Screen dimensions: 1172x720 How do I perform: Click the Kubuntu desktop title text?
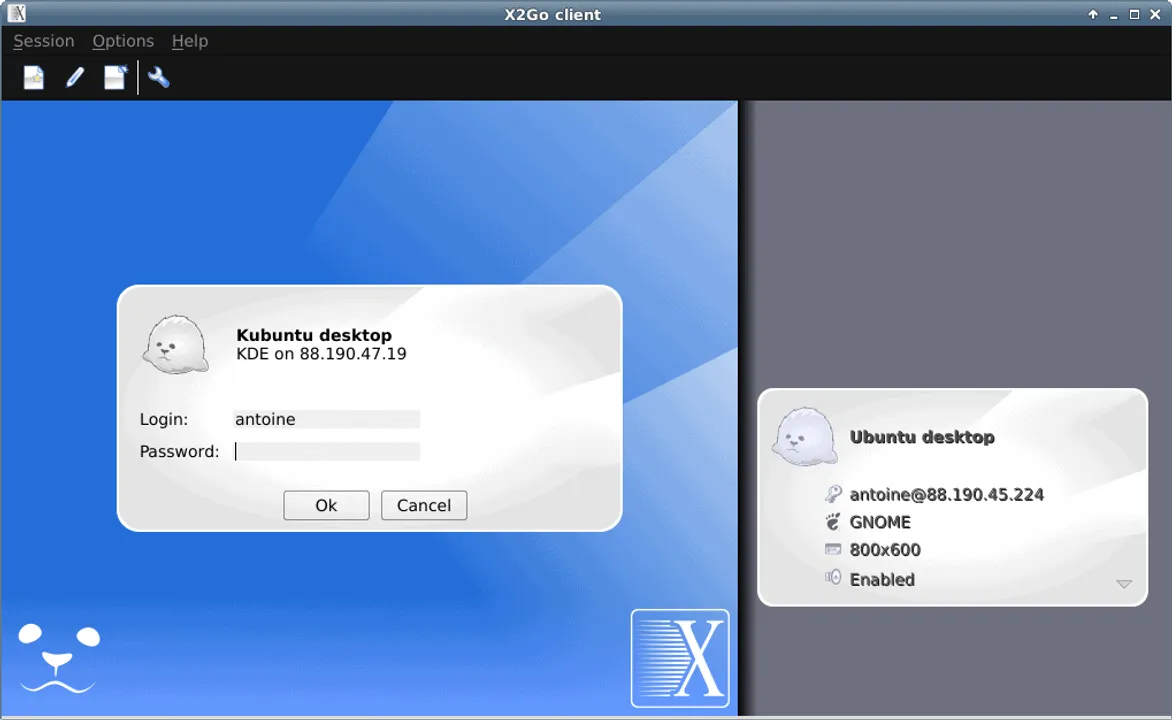(x=314, y=335)
